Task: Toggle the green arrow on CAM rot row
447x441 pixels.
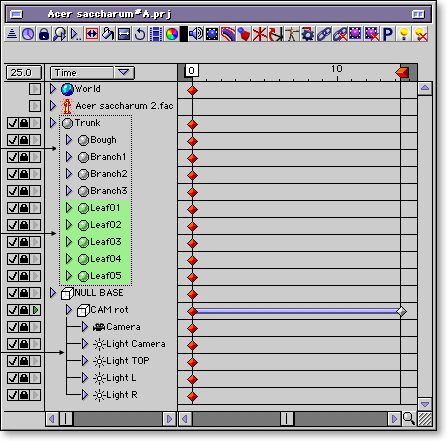Action: coord(35,310)
